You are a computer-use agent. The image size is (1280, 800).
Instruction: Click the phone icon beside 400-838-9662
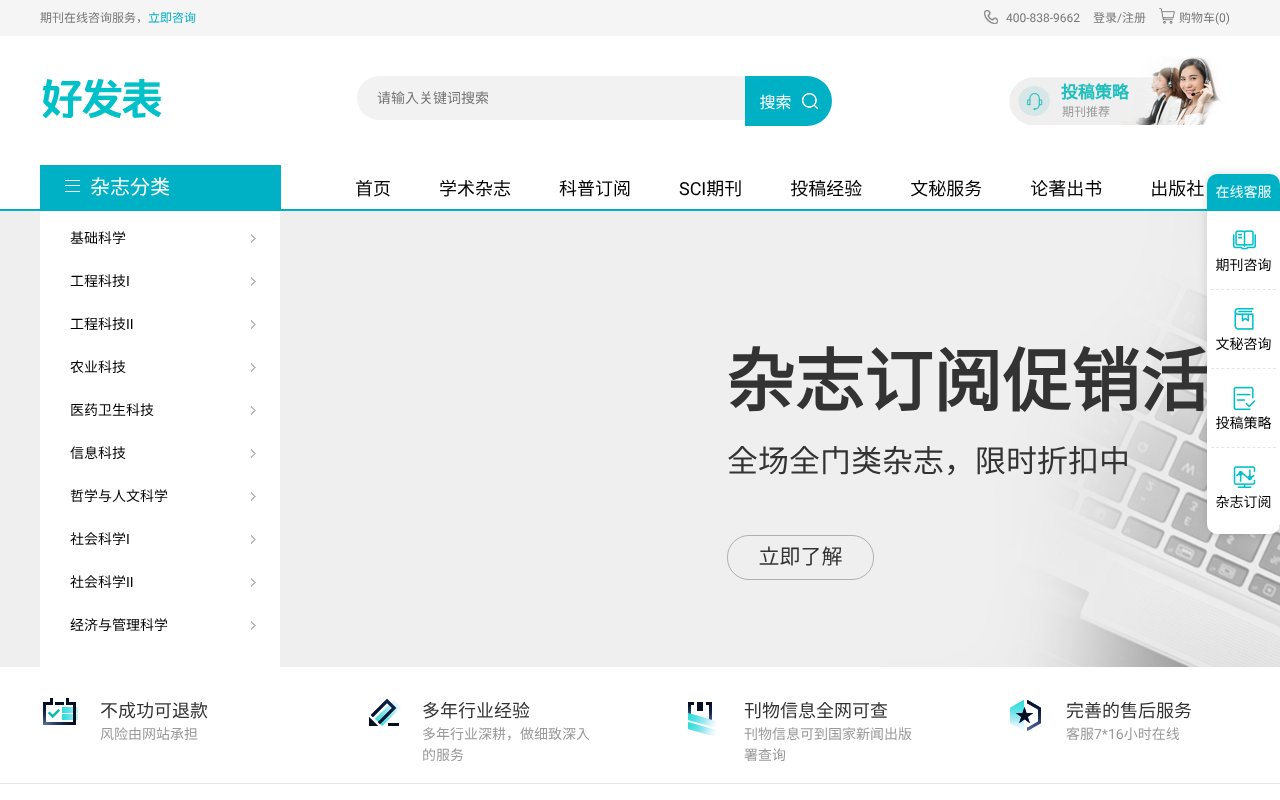[x=990, y=17]
